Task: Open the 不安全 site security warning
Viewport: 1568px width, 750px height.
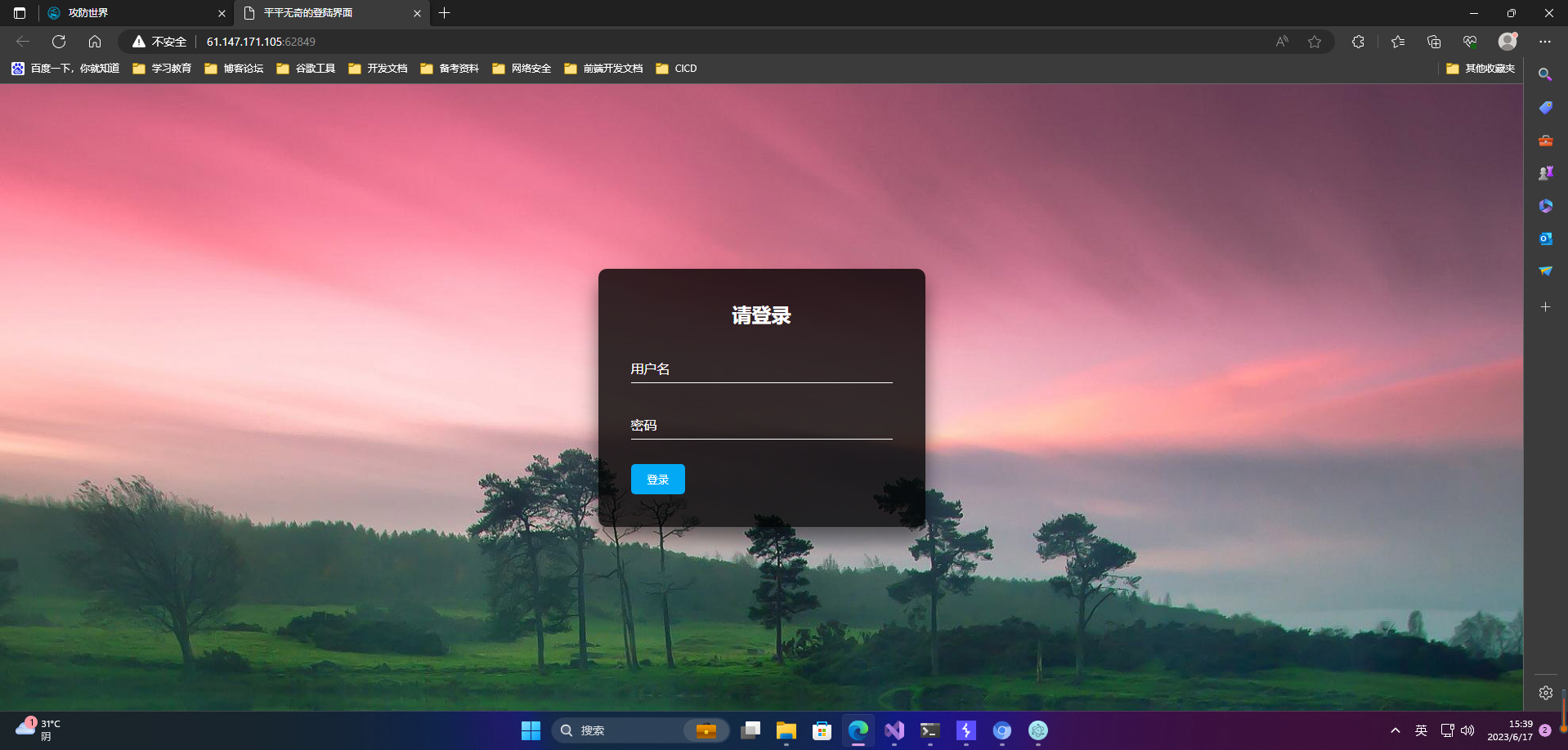Action: (159, 42)
